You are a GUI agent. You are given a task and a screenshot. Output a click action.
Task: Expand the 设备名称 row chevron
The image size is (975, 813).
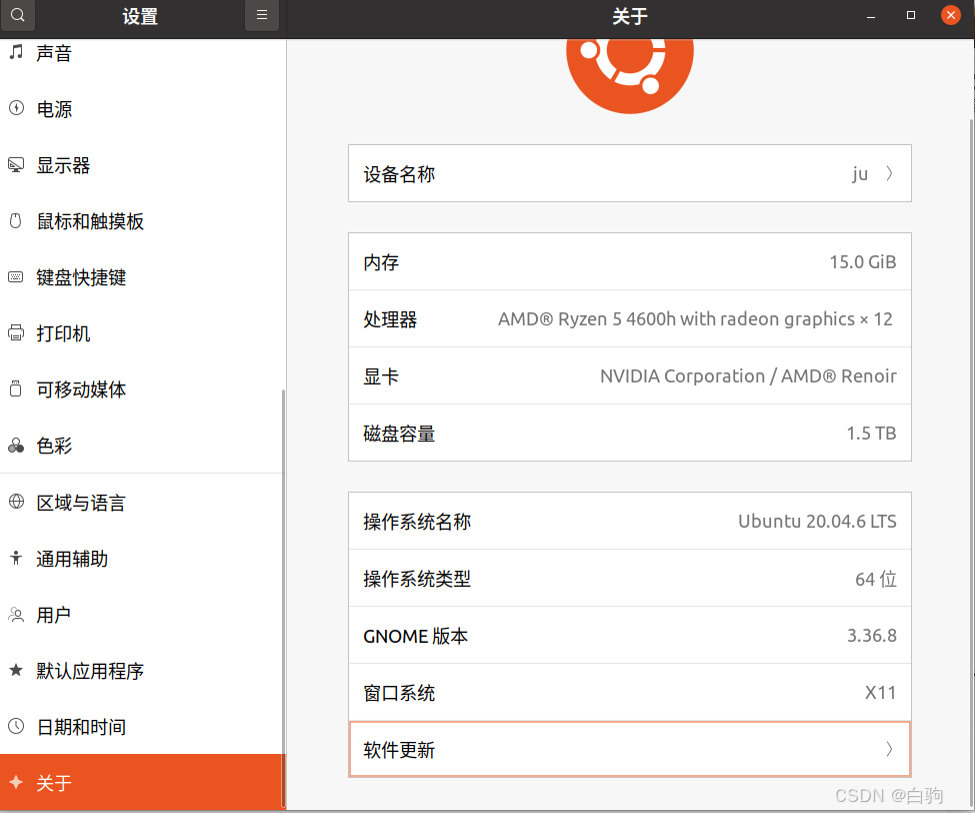coord(889,174)
